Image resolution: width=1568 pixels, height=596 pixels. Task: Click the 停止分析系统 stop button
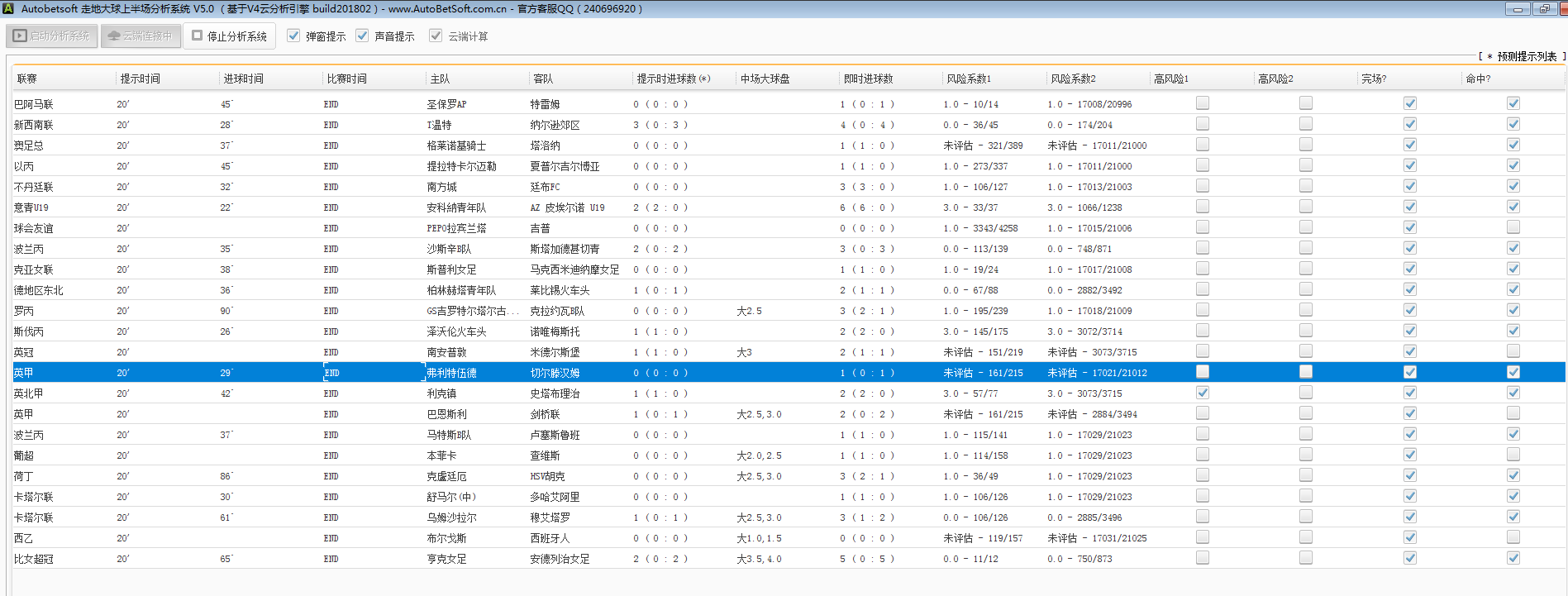click(x=230, y=36)
